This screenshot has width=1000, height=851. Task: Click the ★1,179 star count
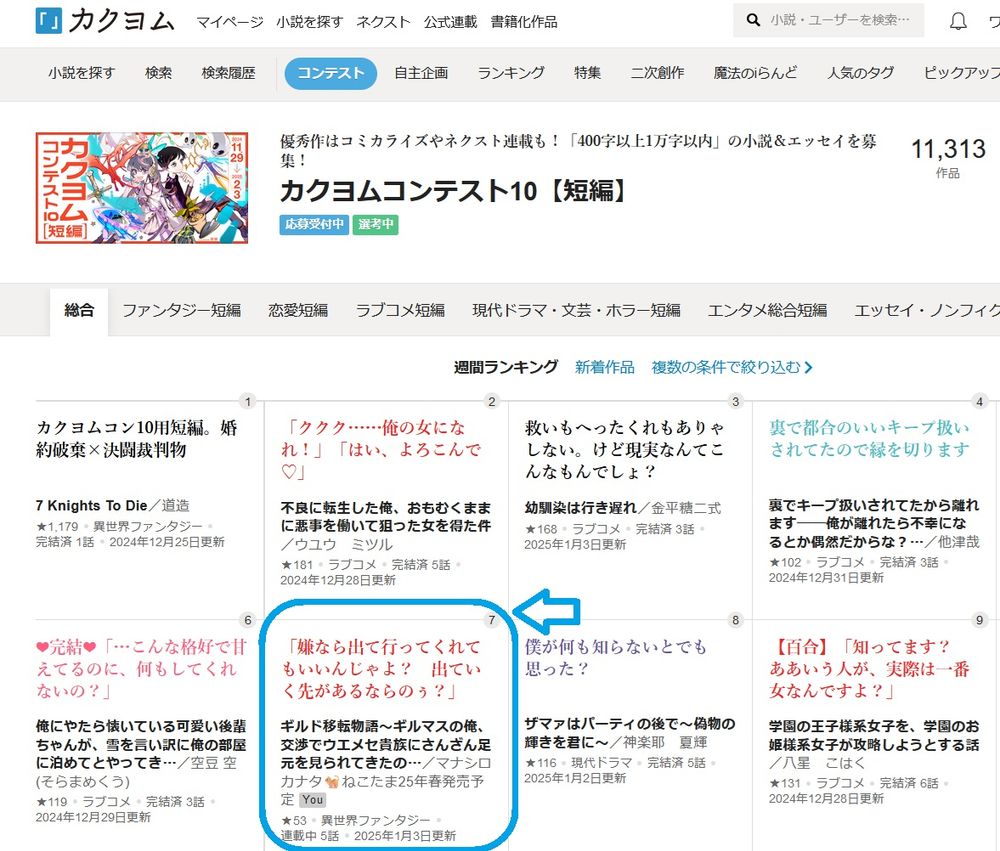click(x=57, y=526)
